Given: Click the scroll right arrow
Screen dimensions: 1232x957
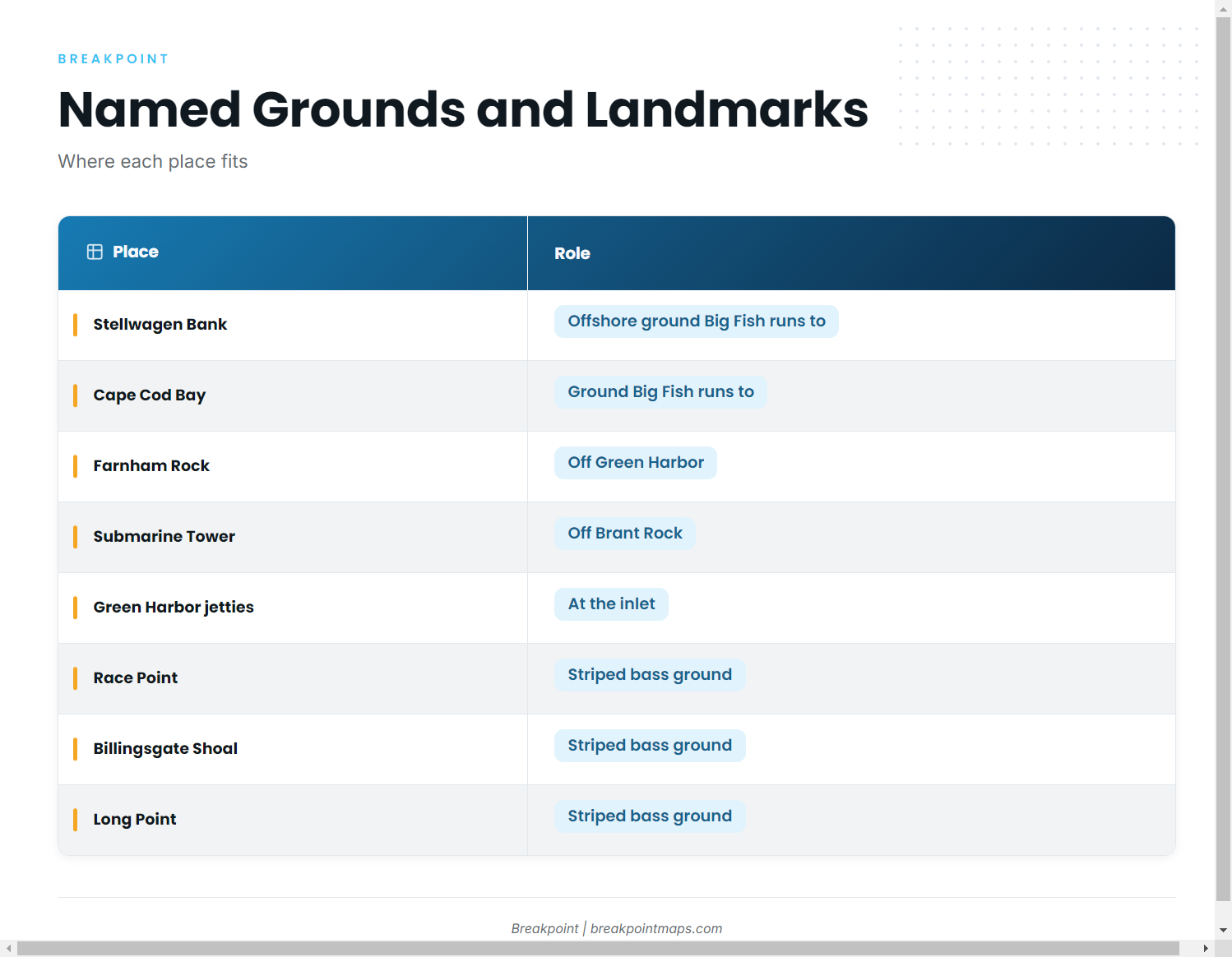Looking at the screenshot, I should [1206, 949].
